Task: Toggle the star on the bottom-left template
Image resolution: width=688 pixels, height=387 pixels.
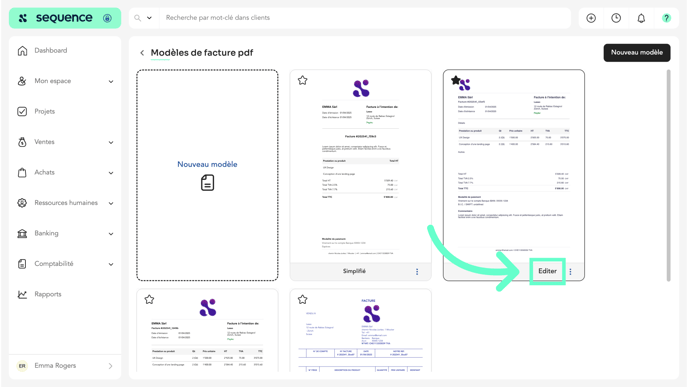Action: pos(149,299)
